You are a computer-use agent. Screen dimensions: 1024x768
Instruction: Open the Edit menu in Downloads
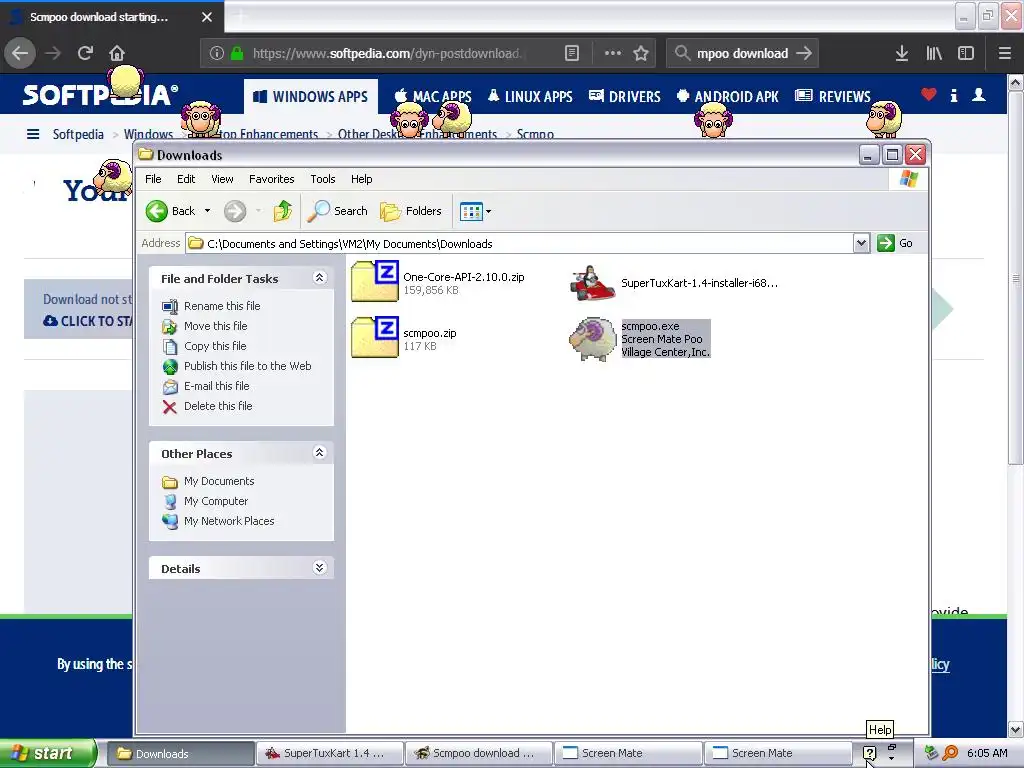(185, 179)
